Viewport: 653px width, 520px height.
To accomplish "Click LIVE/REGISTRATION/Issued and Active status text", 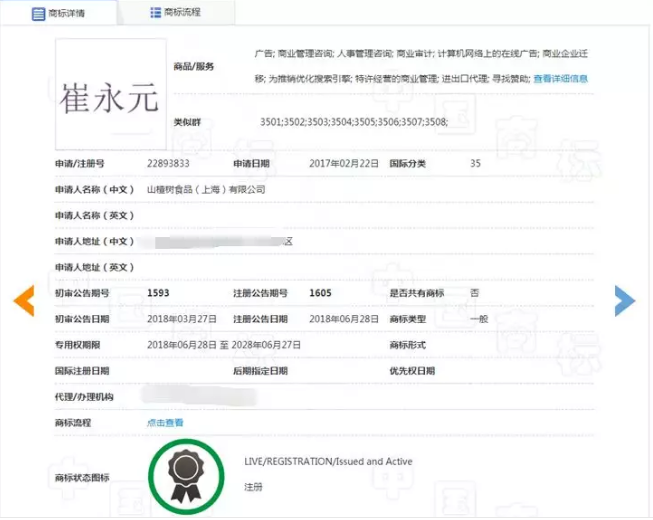I will pos(328,461).
